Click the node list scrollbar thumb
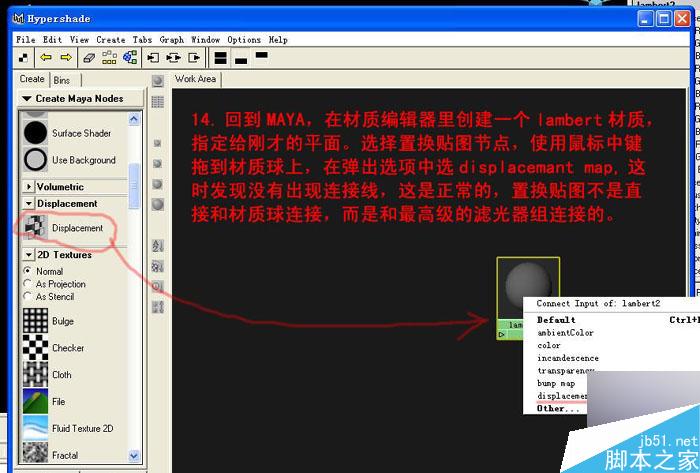 [134, 186]
